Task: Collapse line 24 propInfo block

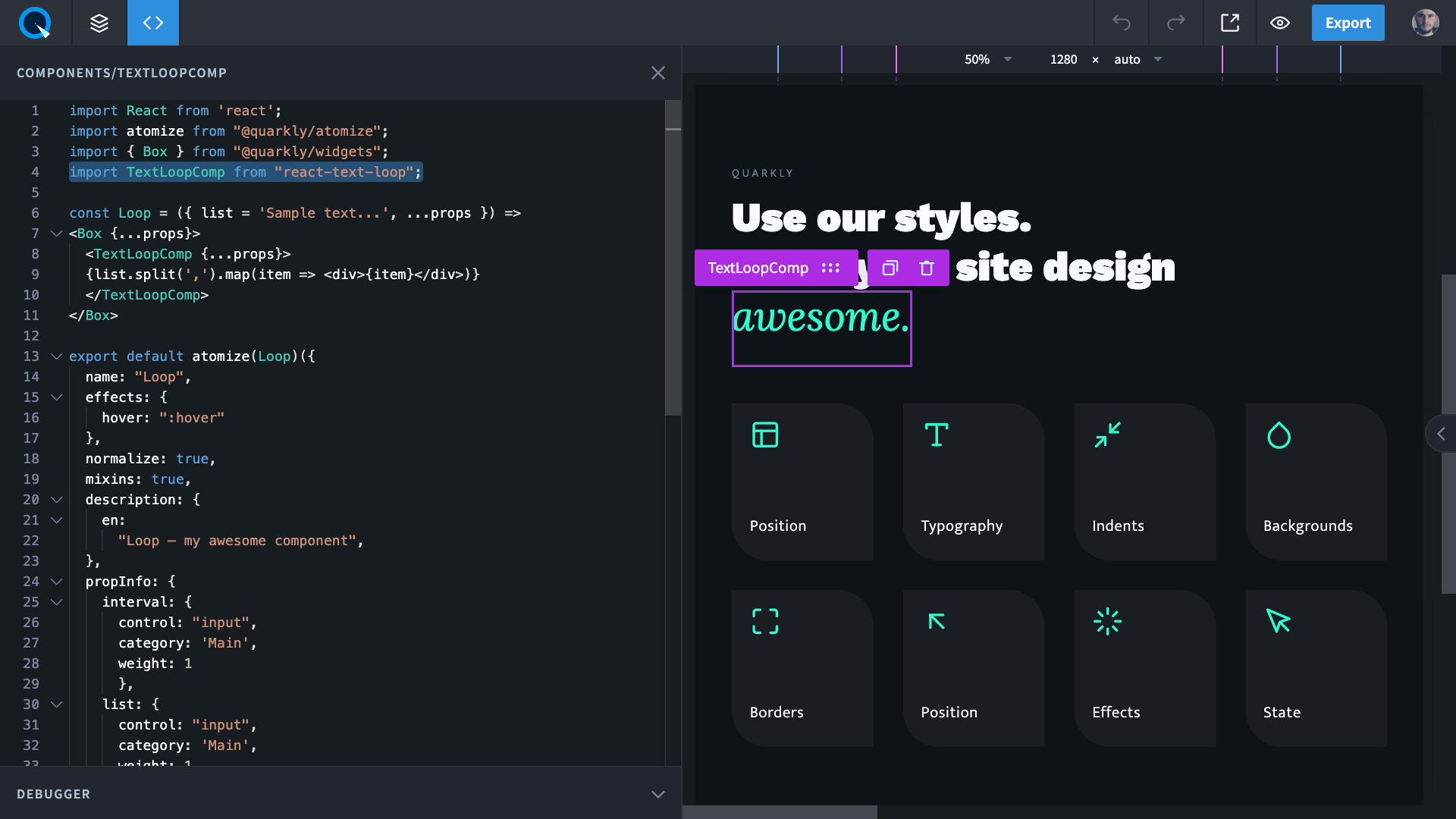Action: pos(56,581)
